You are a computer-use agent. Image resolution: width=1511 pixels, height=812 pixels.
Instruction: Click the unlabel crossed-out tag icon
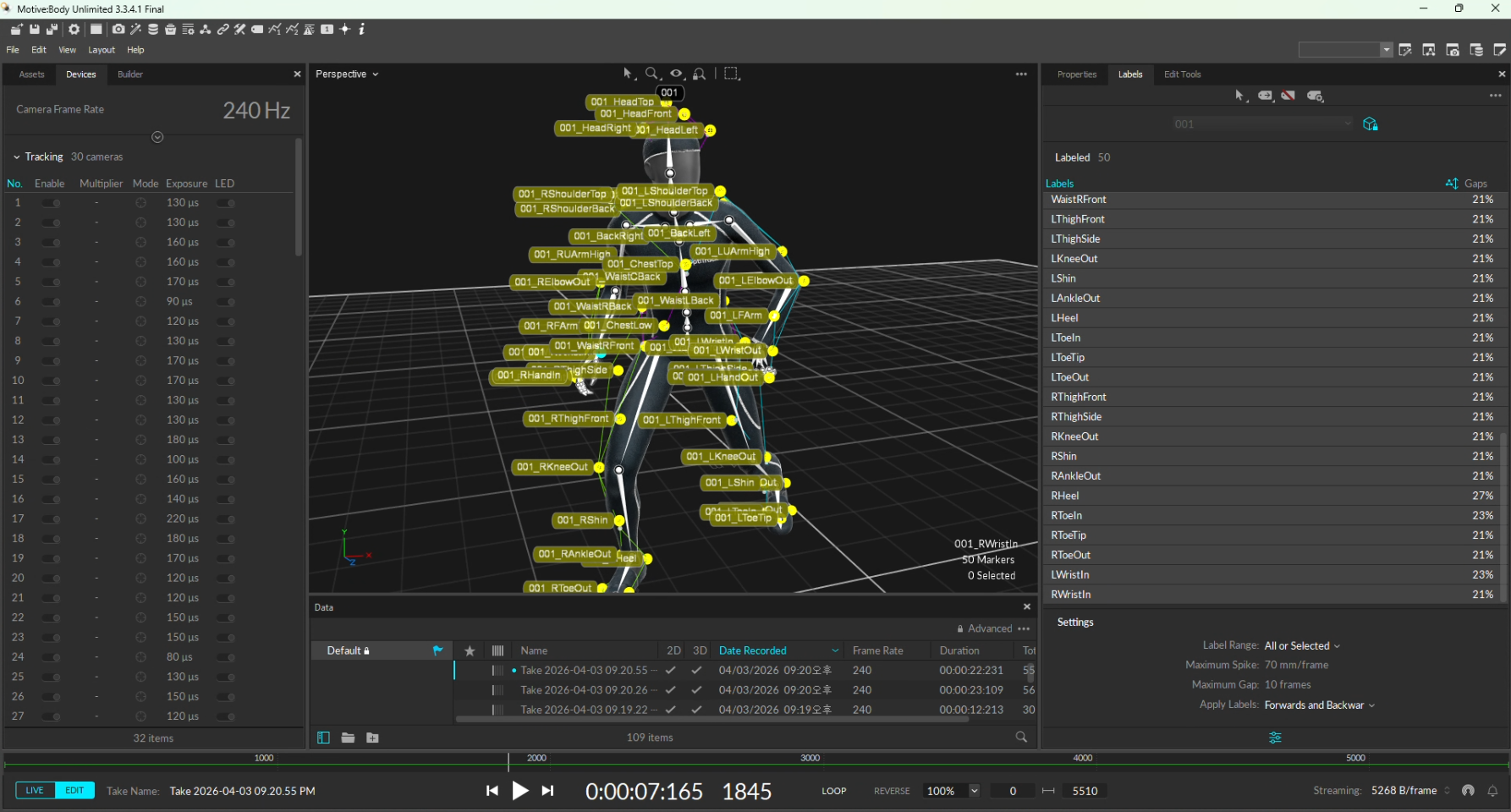pos(1288,96)
